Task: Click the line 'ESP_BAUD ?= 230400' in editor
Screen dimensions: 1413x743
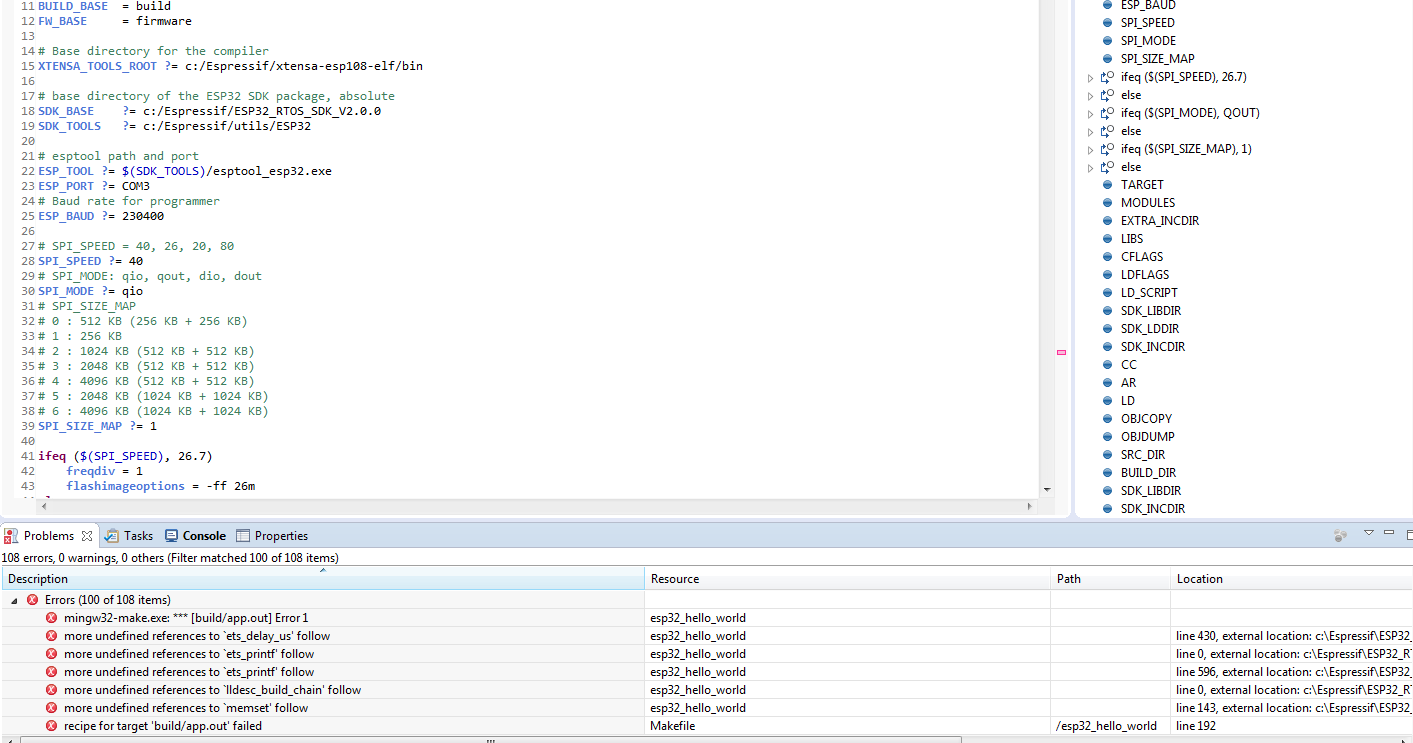Action: pyautogui.click(x=101, y=216)
